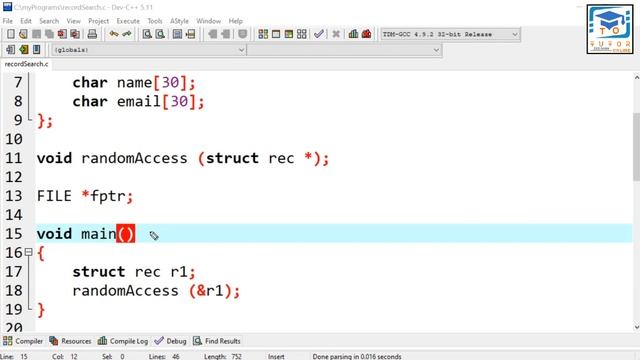The image size is (640, 360).
Task: Click the Open file toolbar icon
Action: 23,34
